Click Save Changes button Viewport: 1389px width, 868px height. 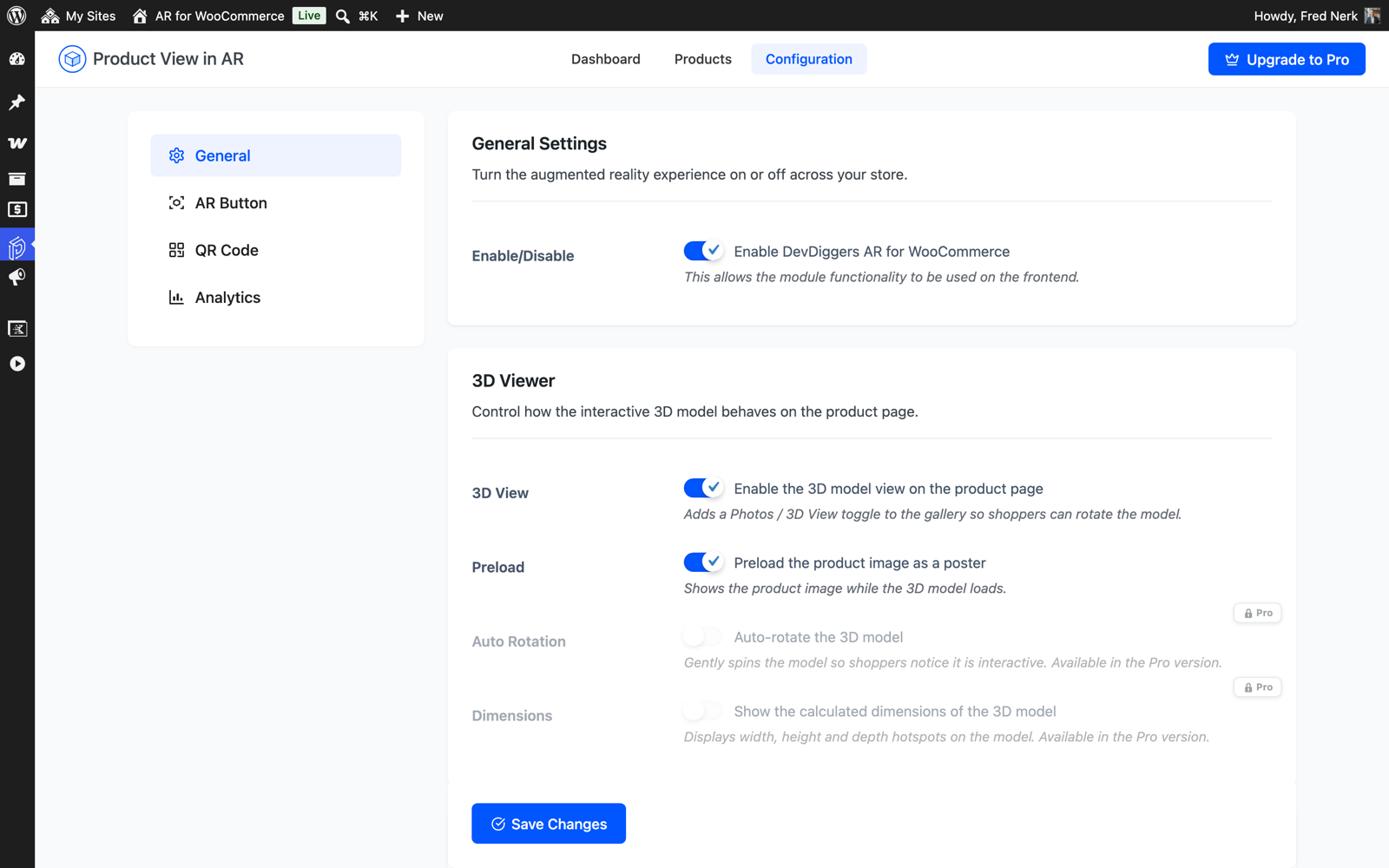[x=549, y=824]
